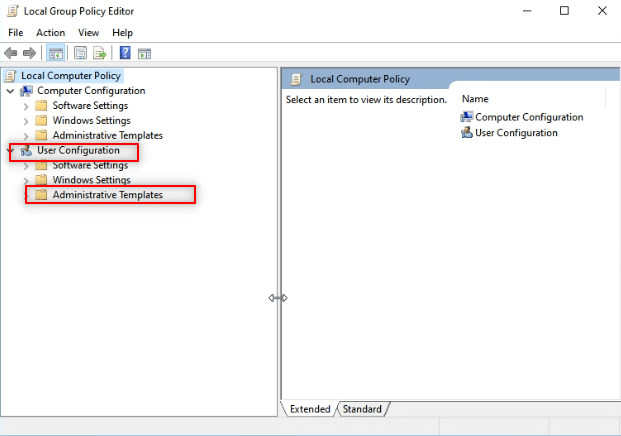Viewport: 621px width, 436px height.
Task: Click the Computer Configuration icon in right pane
Action: (467, 117)
